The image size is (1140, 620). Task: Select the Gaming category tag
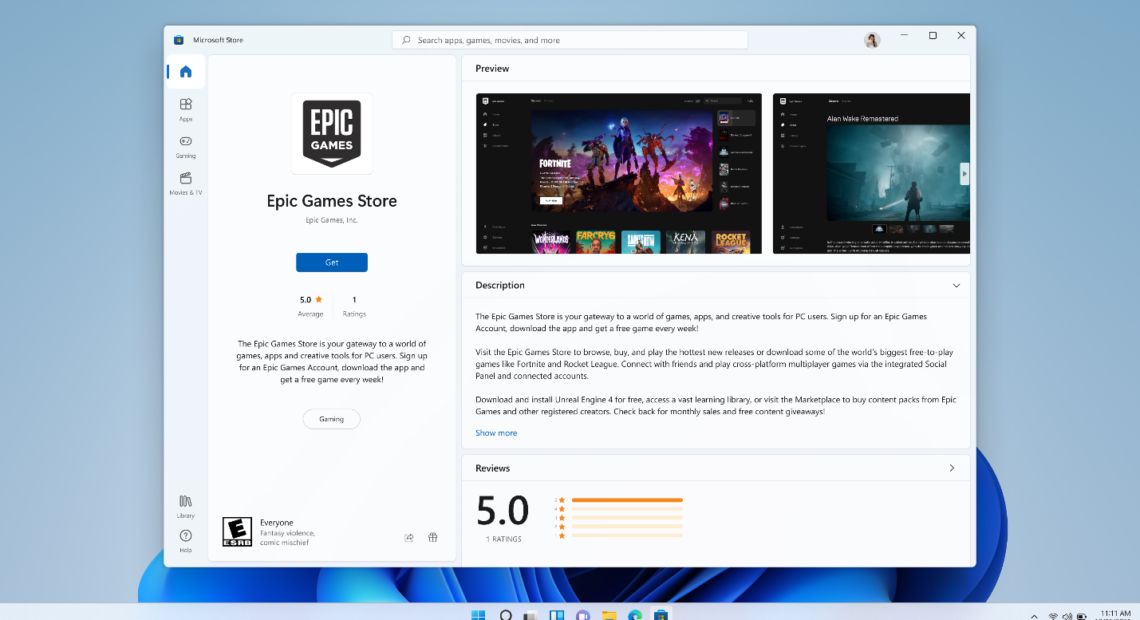click(331, 419)
